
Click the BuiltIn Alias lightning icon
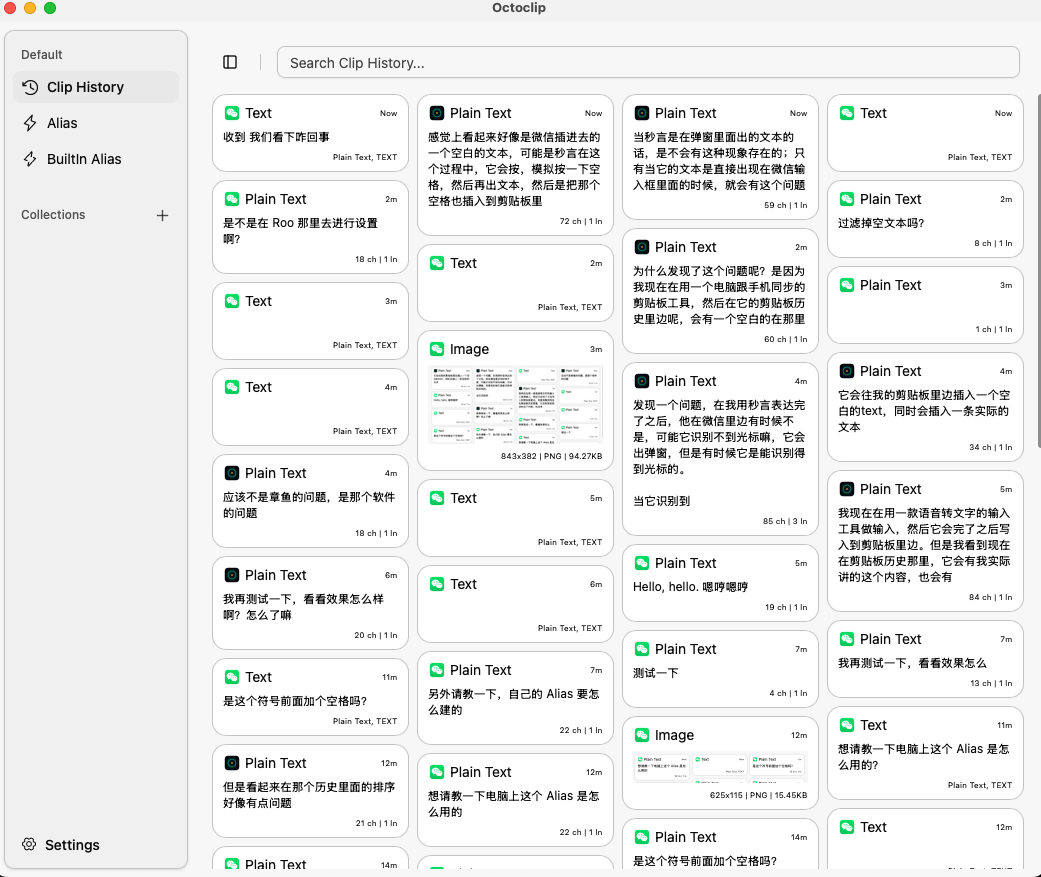tap(30, 159)
